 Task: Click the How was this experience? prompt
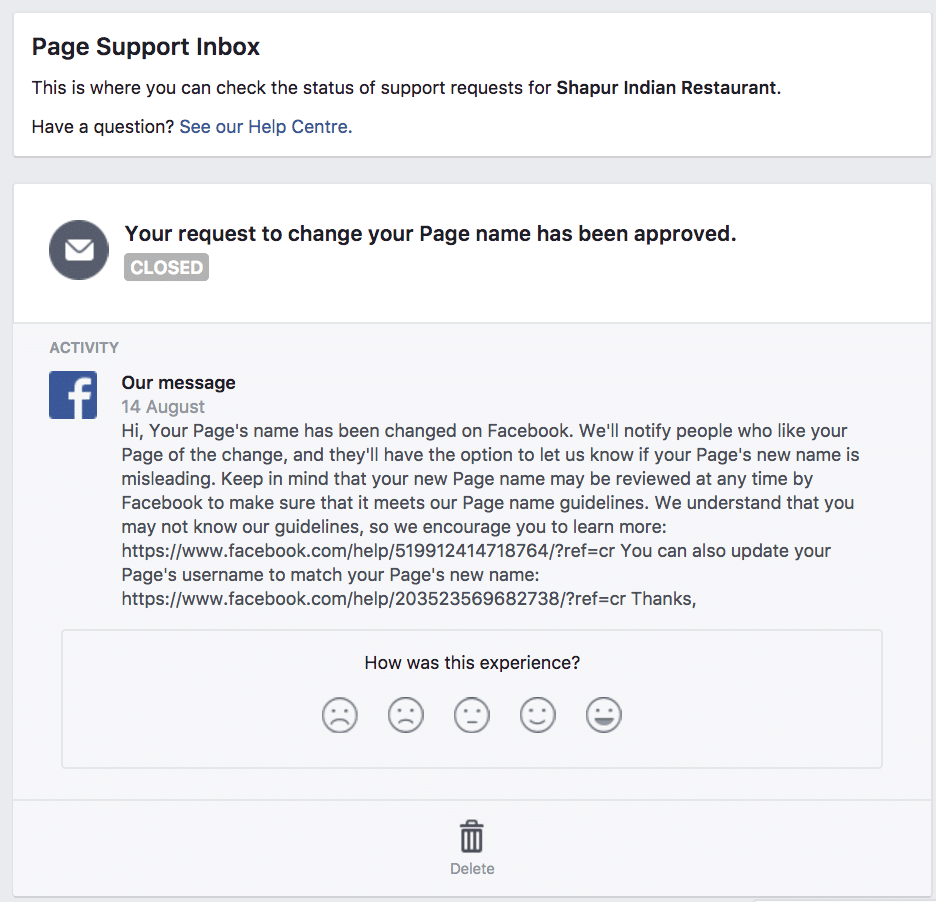472,663
